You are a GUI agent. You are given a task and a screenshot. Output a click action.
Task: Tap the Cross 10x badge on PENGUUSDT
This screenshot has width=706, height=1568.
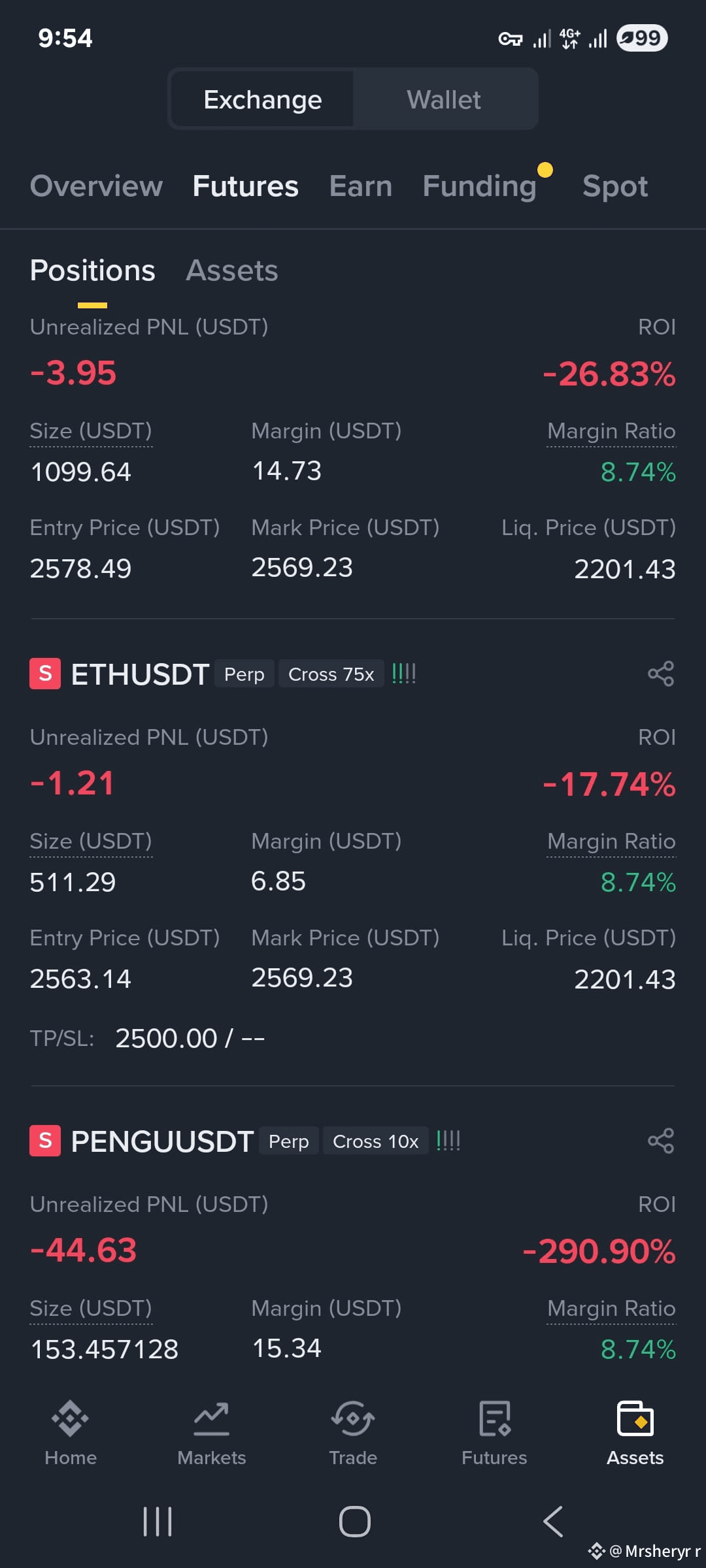point(376,1141)
